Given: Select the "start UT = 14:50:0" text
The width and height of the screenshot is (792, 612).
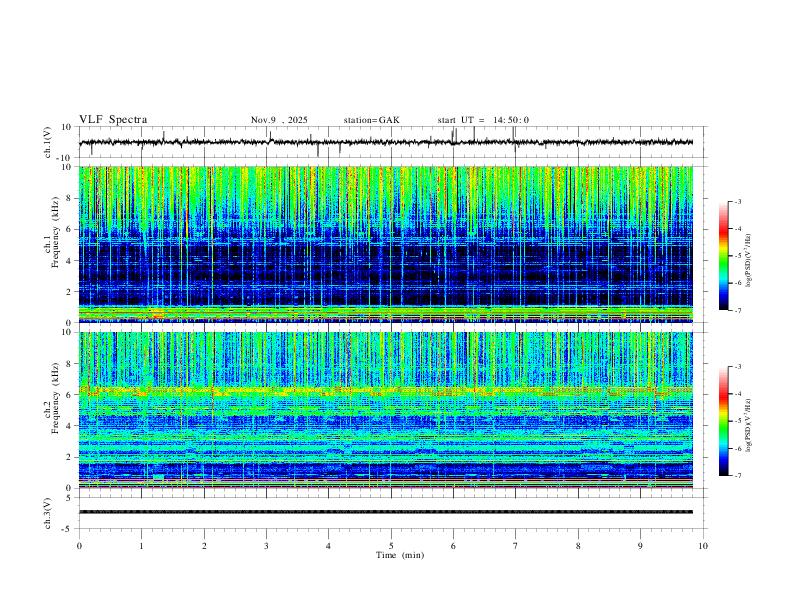Looking at the screenshot, I should pyautogui.click(x=483, y=120).
